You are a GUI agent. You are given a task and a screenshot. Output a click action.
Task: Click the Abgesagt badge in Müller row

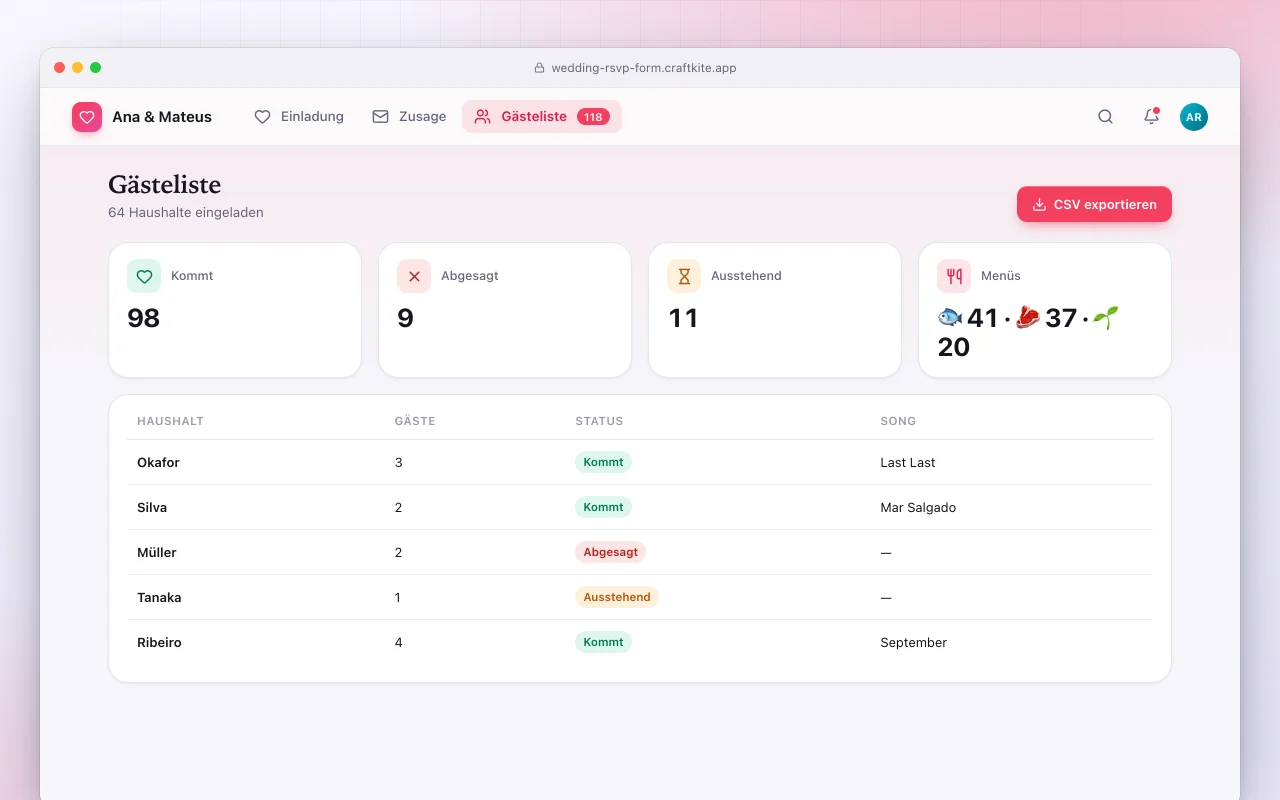(610, 552)
